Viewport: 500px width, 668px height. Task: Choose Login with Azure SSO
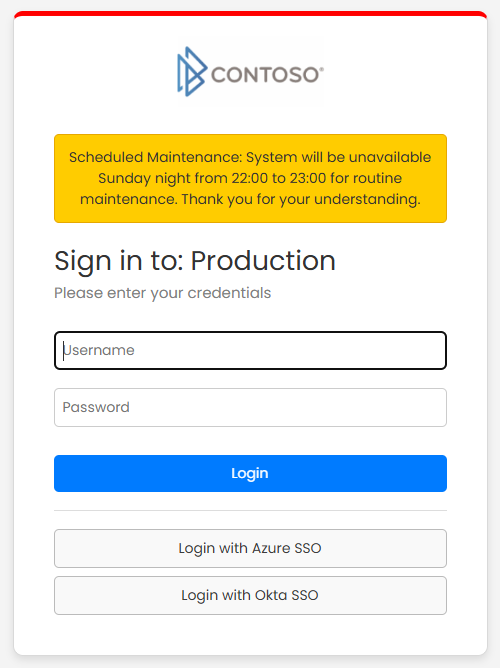250,548
